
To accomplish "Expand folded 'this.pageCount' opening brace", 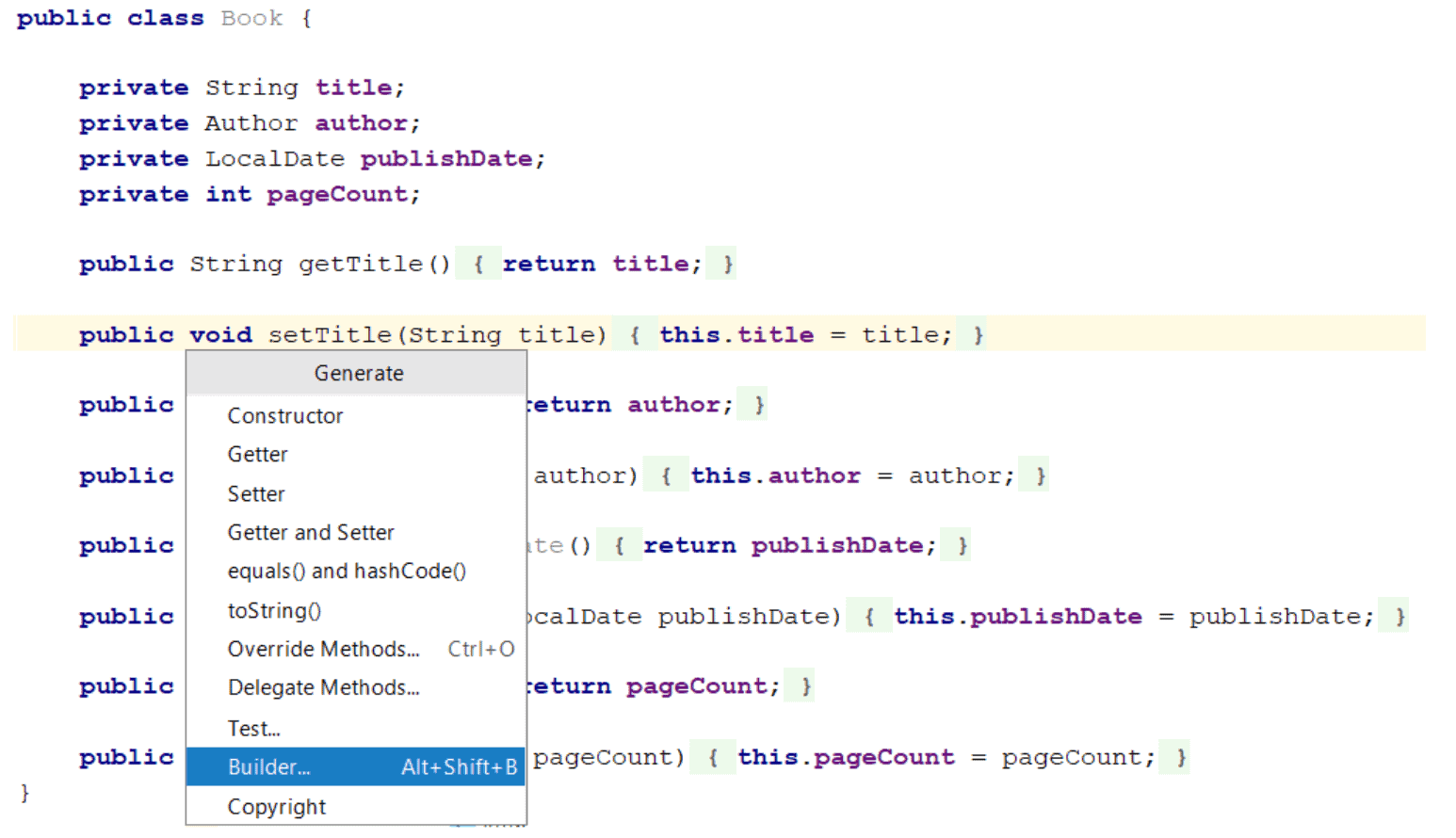I will (712, 757).
